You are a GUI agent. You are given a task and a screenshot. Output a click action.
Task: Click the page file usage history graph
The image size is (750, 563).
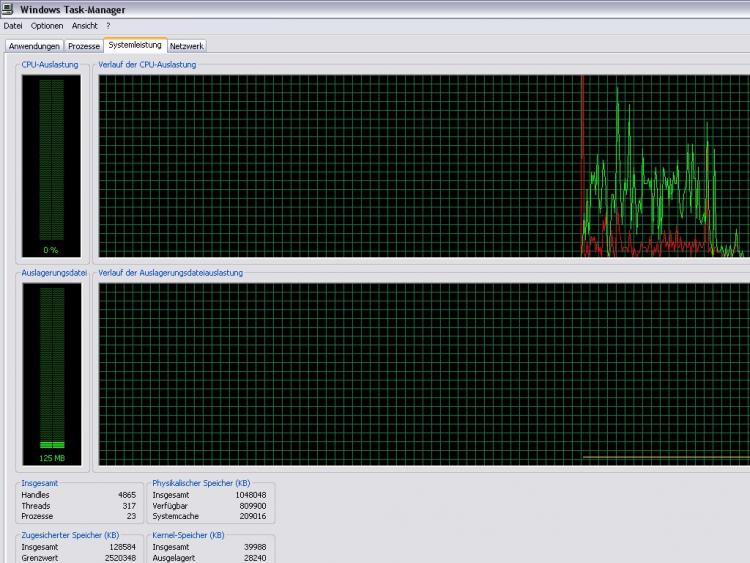point(424,374)
